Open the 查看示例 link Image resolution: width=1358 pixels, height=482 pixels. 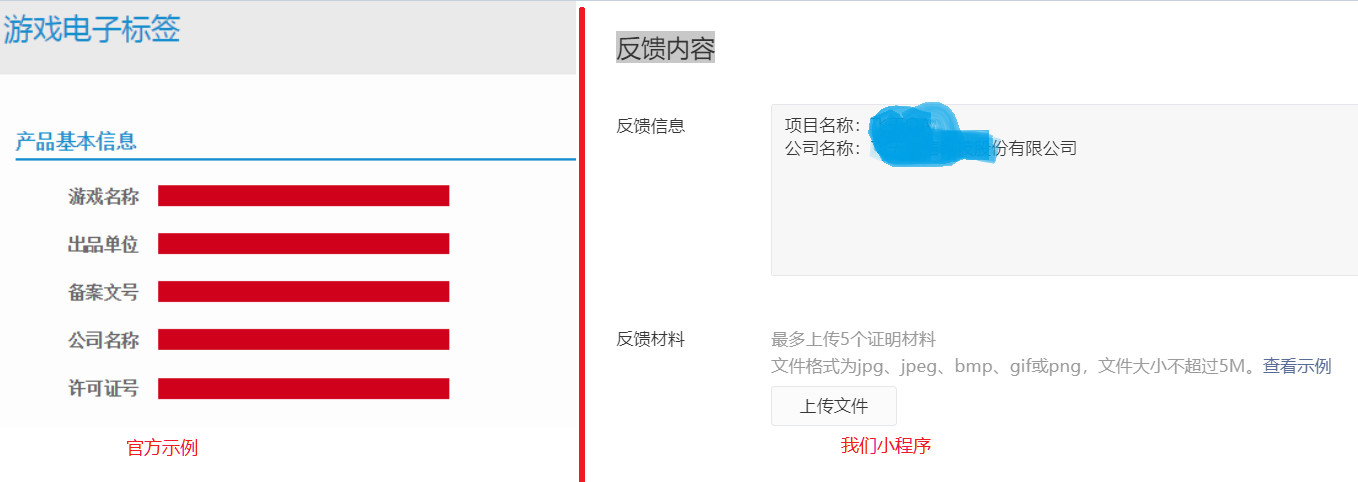tap(1296, 366)
